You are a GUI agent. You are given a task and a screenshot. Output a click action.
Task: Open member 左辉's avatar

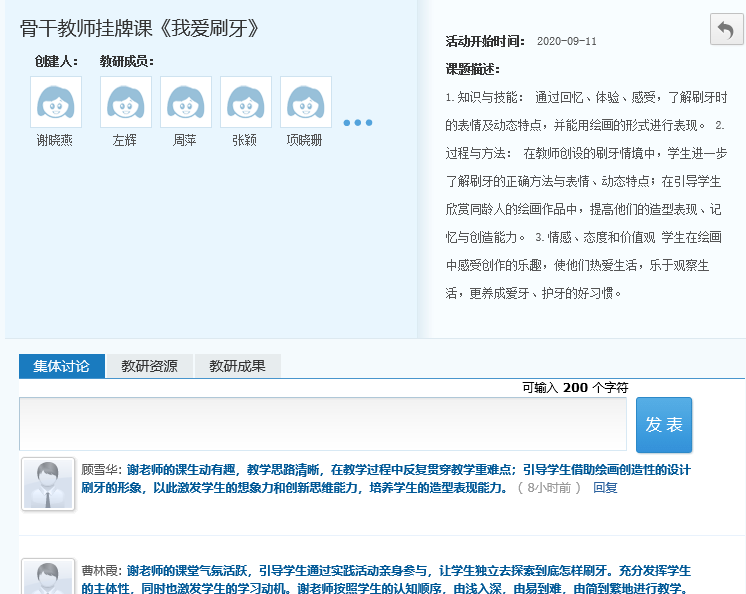click(x=126, y=102)
